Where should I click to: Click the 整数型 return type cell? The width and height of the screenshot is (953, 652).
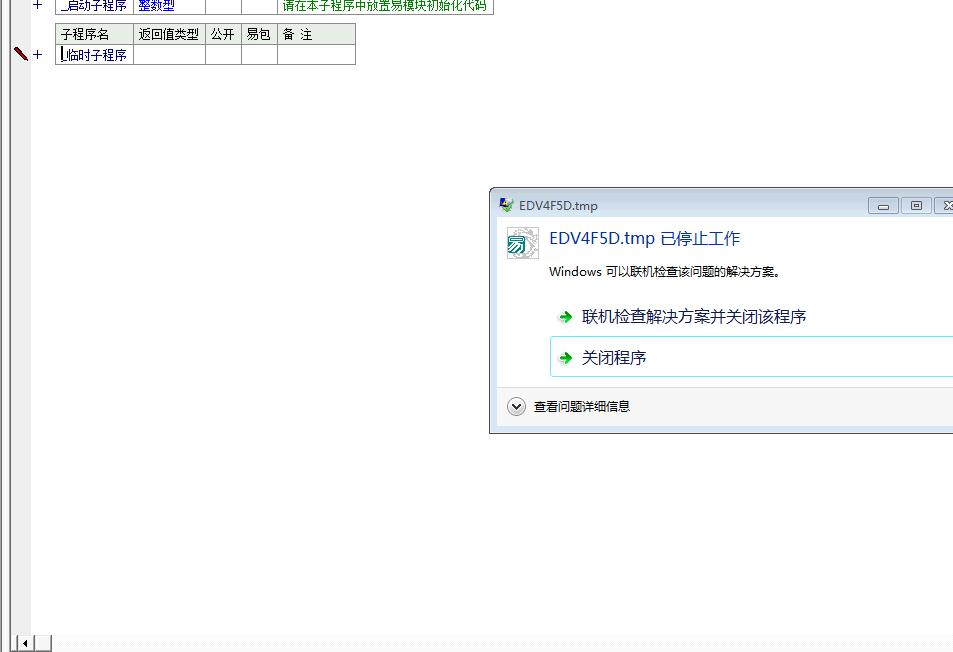point(157,6)
